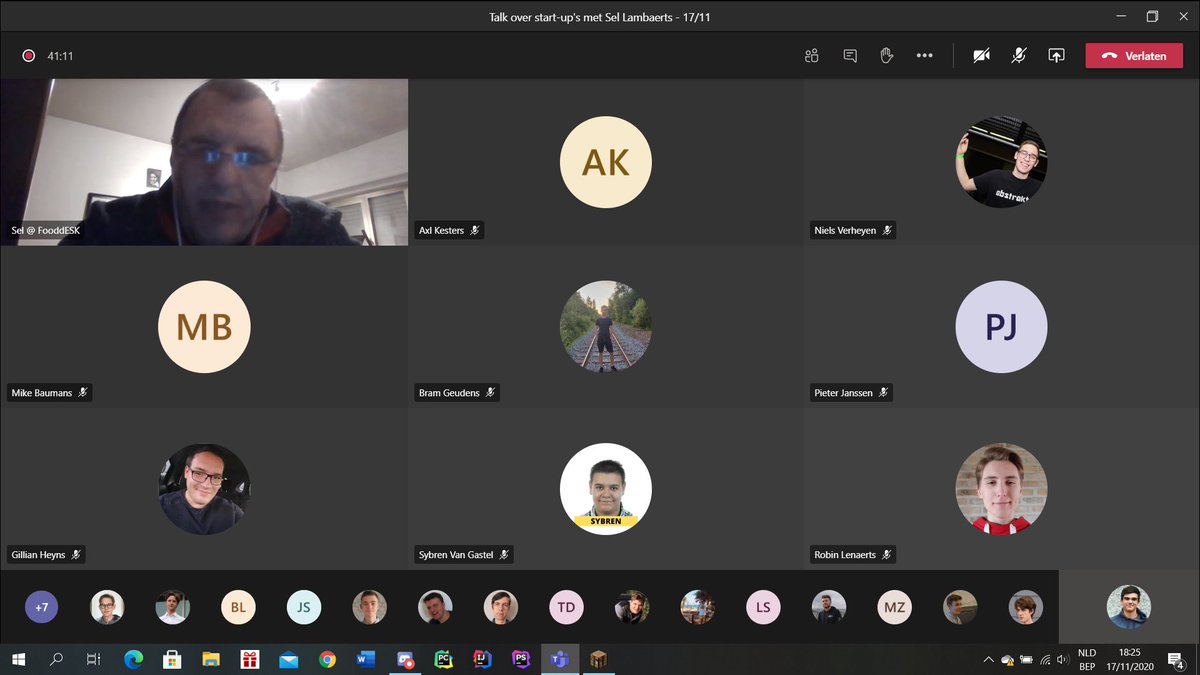Open Windows taskbar search
The image size is (1200, 675).
(x=56, y=659)
